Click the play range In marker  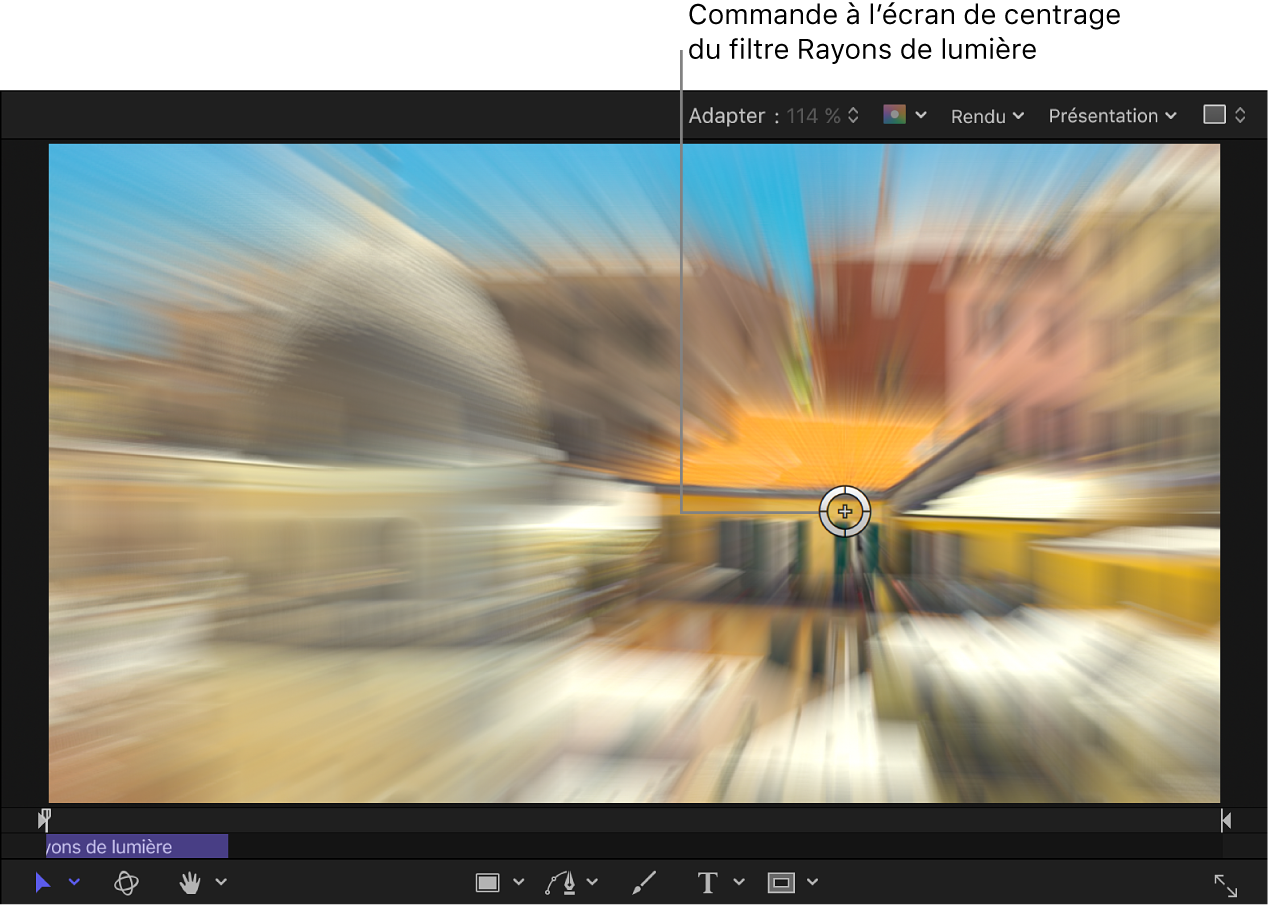click(x=44, y=820)
